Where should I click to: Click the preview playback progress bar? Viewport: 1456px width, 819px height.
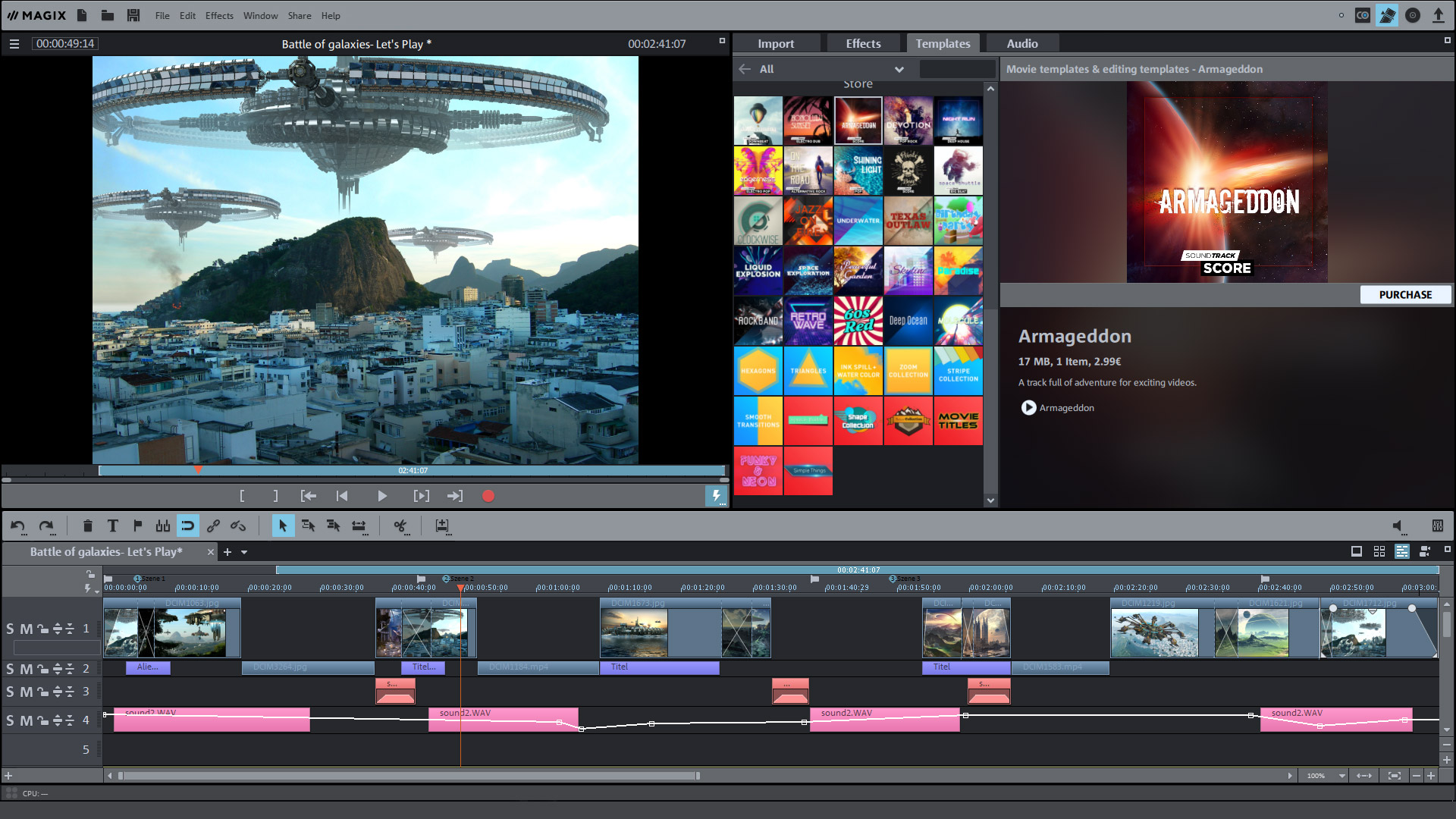pos(409,470)
